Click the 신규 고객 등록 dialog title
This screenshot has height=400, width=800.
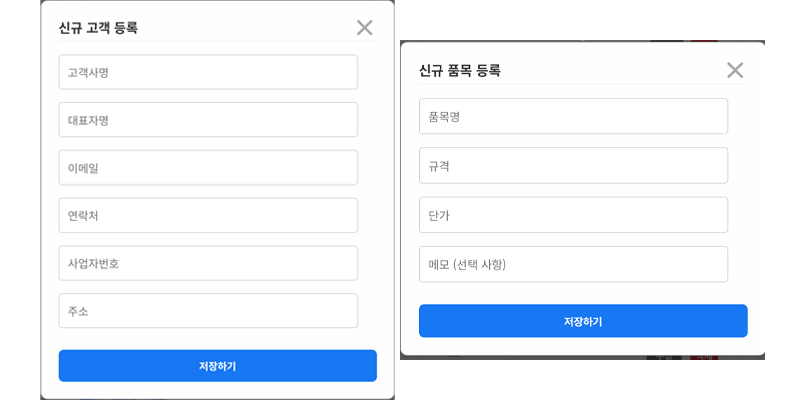98,28
